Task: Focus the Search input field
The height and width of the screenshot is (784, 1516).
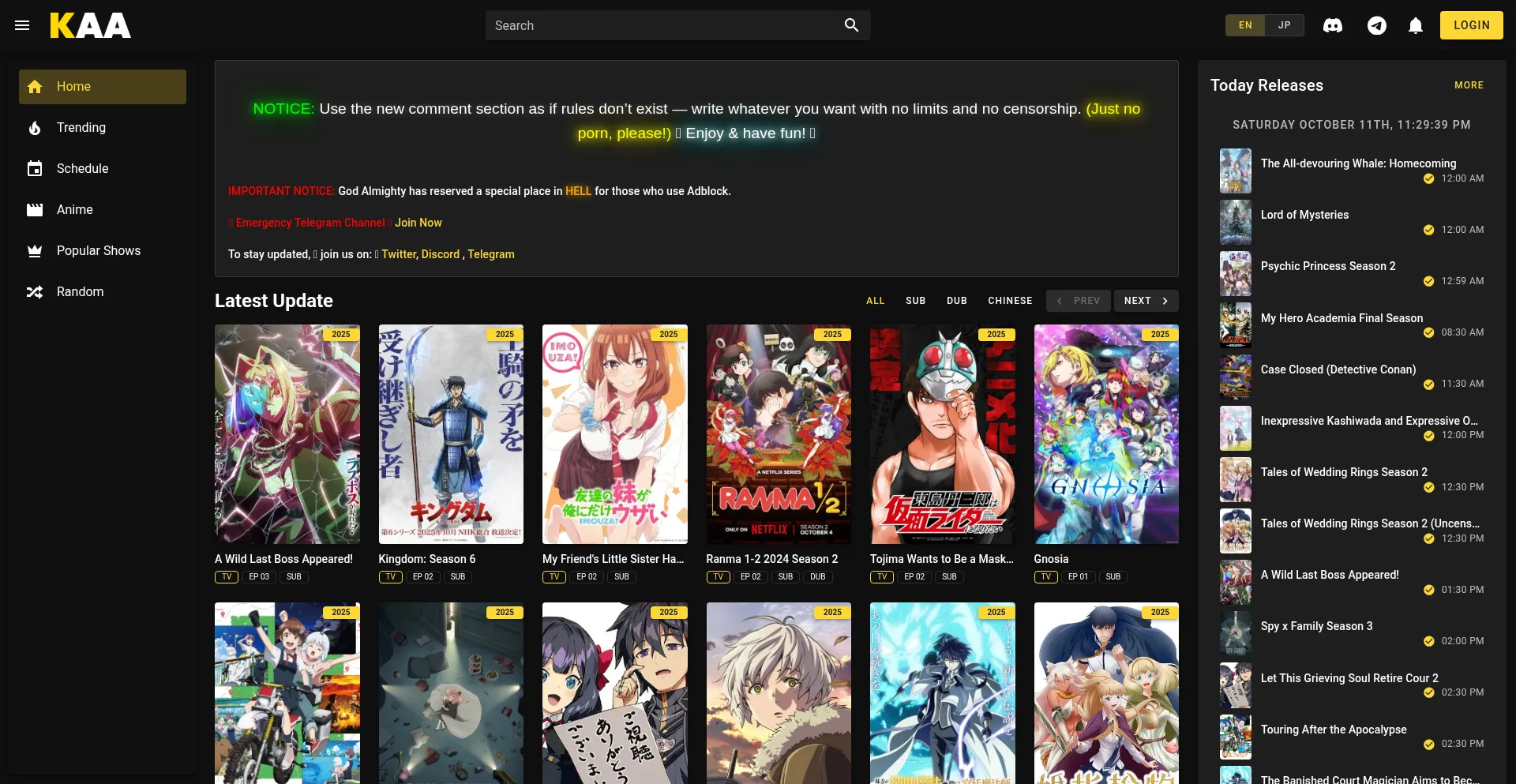Action: tap(663, 25)
